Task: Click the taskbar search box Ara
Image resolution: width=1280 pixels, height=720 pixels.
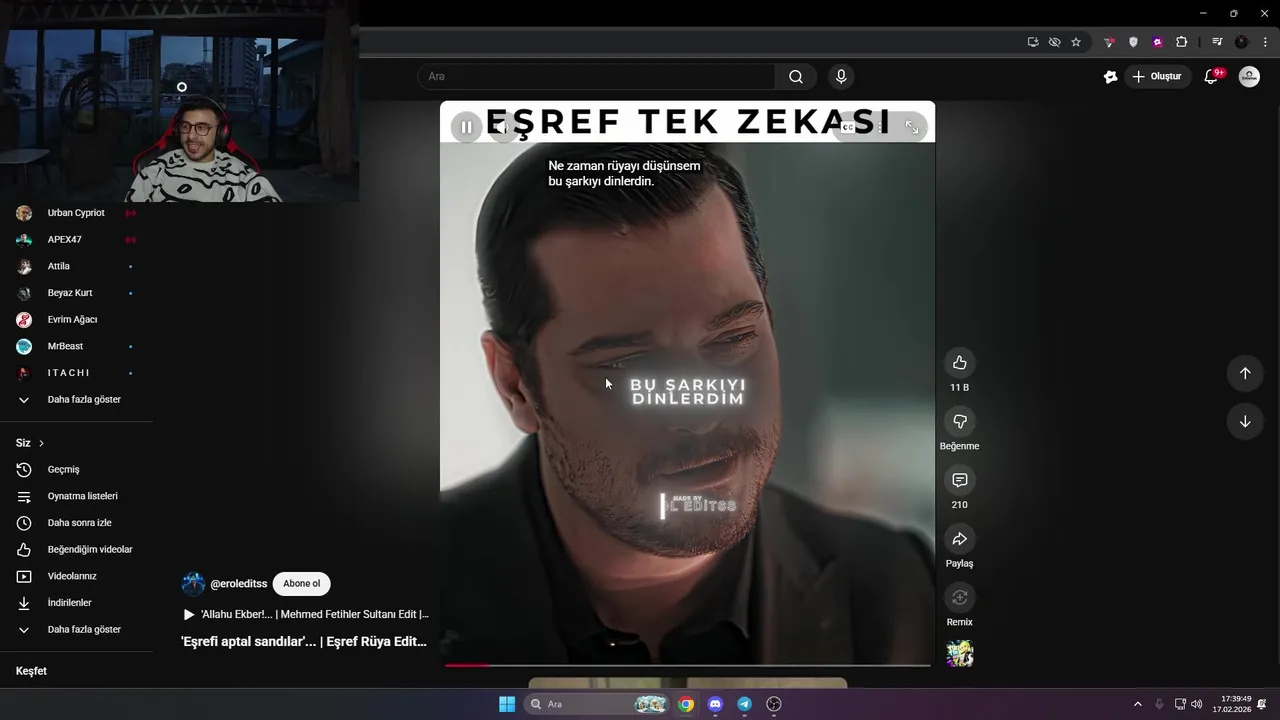Action: [598, 704]
